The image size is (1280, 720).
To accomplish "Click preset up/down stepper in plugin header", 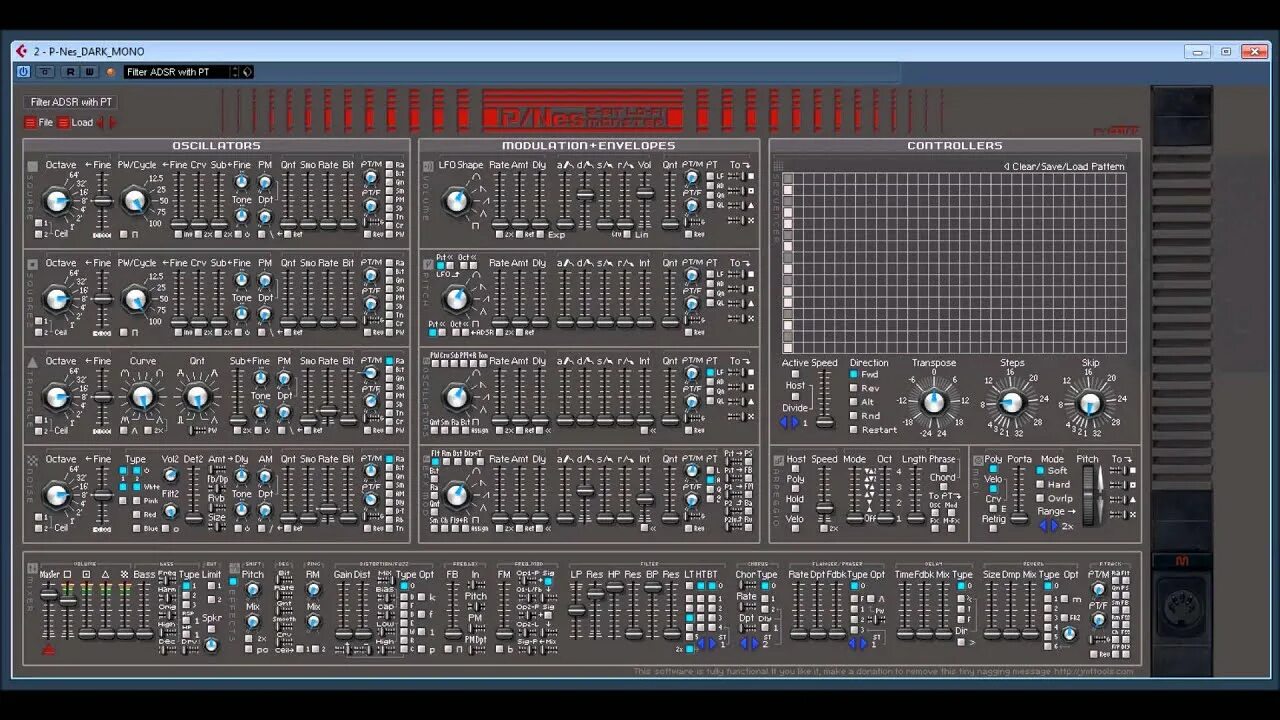I will (x=236, y=72).
